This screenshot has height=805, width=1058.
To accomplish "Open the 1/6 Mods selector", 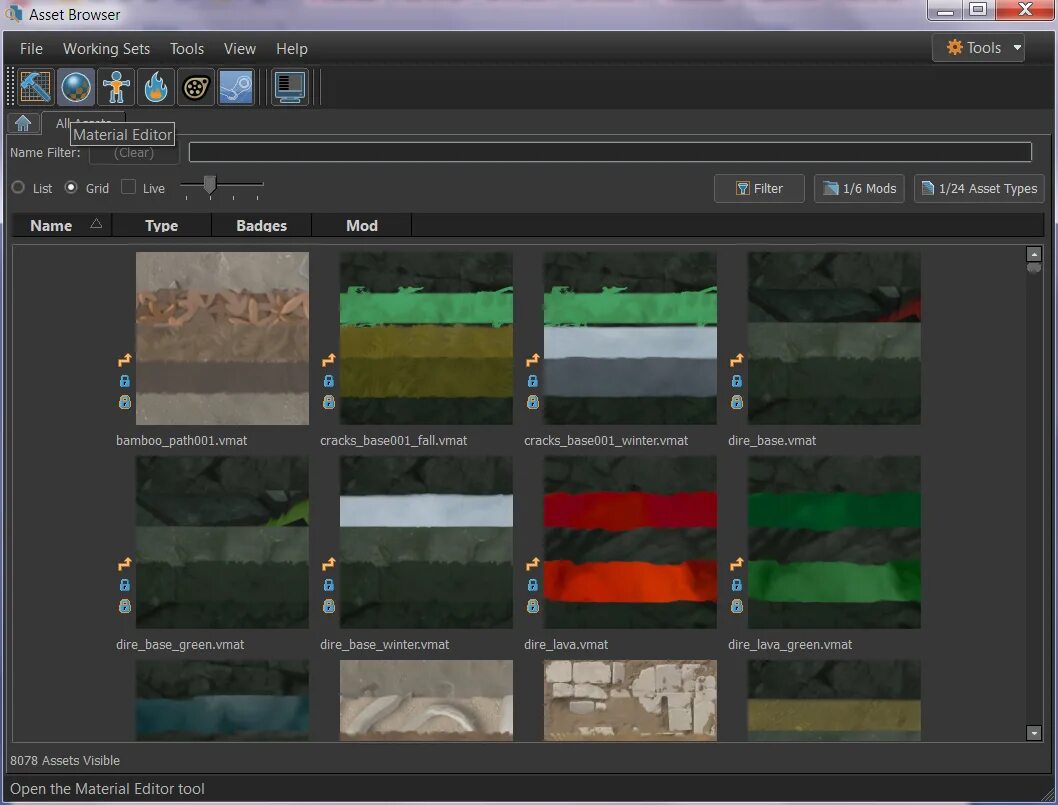I will coord(859,188).
